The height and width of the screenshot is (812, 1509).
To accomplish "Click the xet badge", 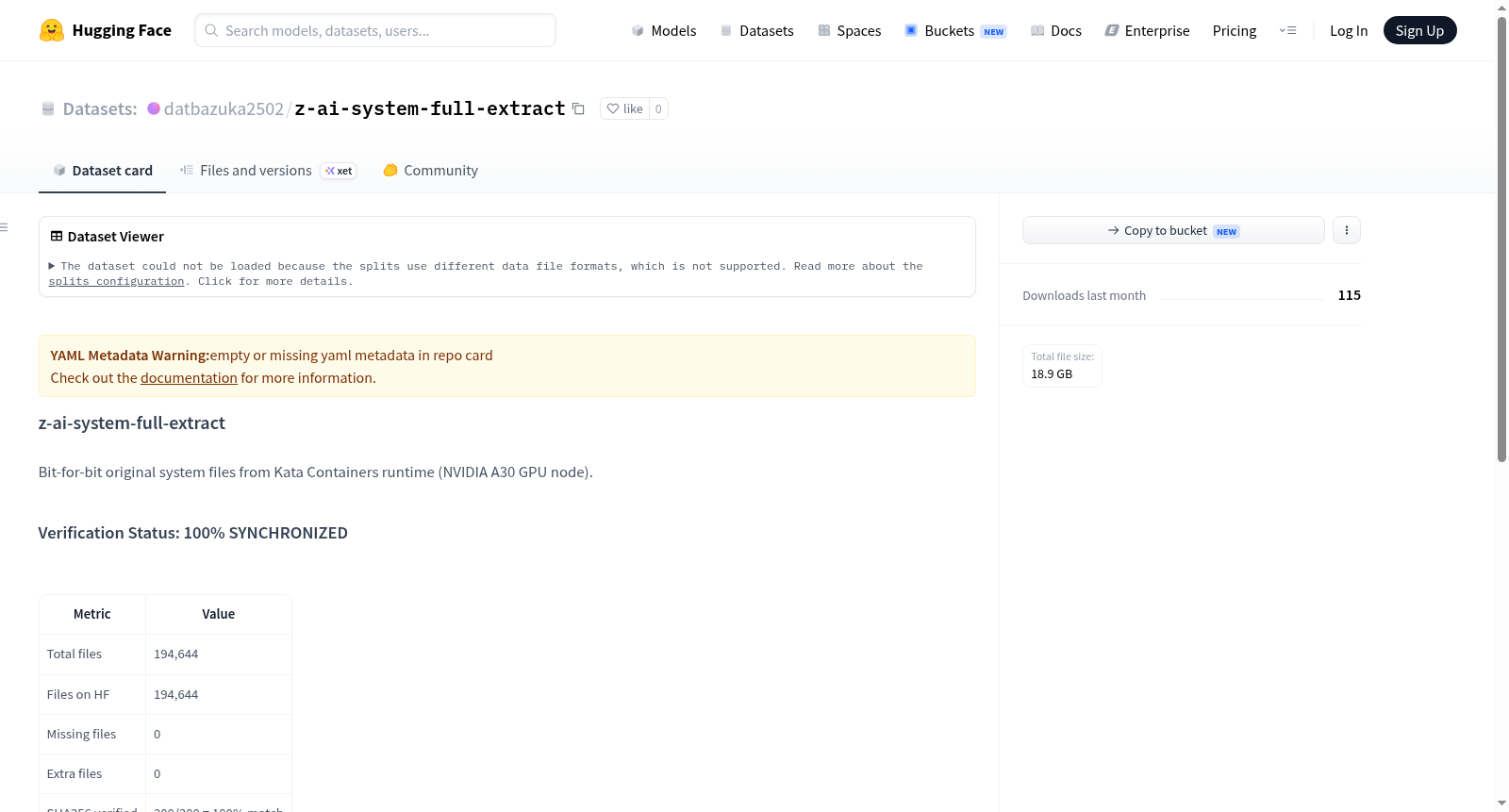I will (339, 171).
